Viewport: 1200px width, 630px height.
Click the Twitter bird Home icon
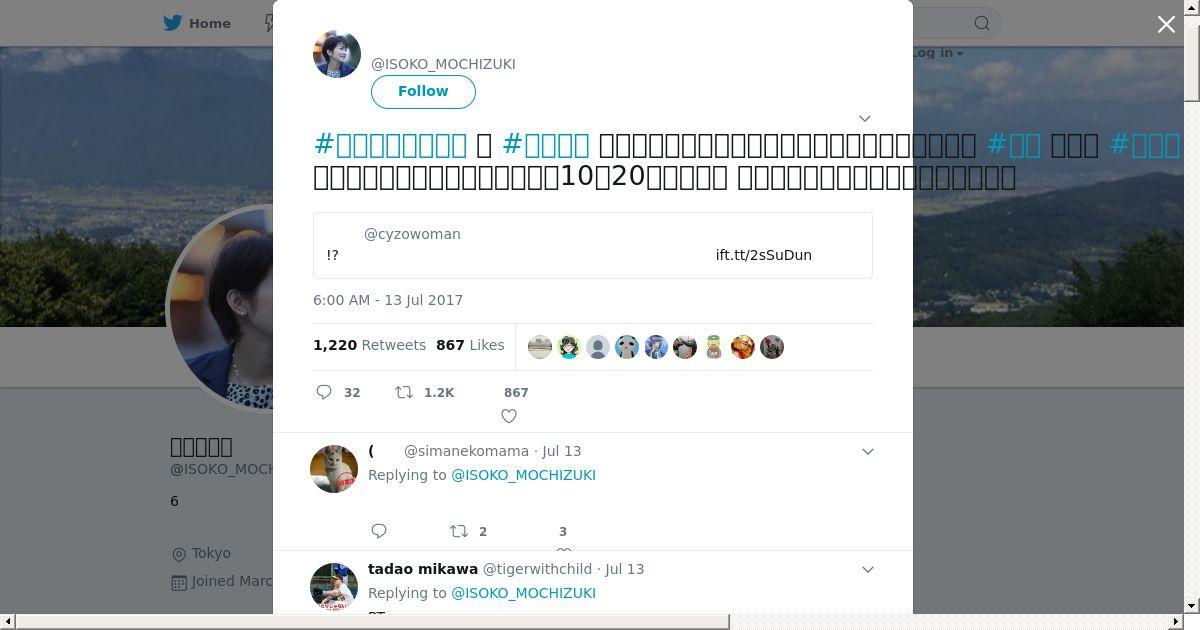pos(174,23)
